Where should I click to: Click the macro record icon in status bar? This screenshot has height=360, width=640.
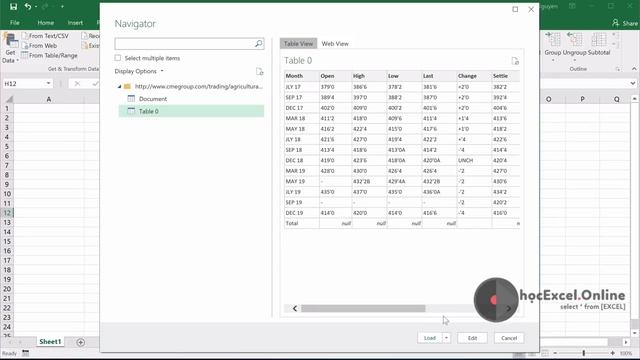tap(25, 353)
